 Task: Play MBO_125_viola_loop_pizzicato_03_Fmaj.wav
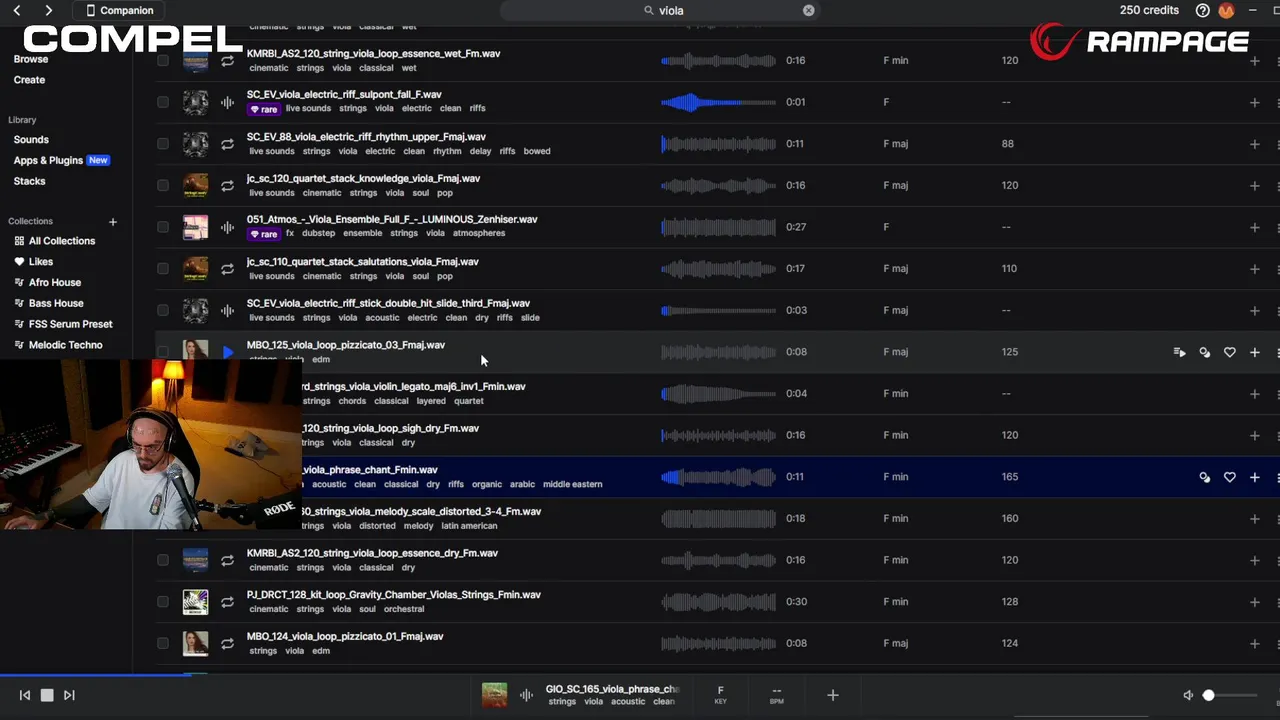(228, 352)
